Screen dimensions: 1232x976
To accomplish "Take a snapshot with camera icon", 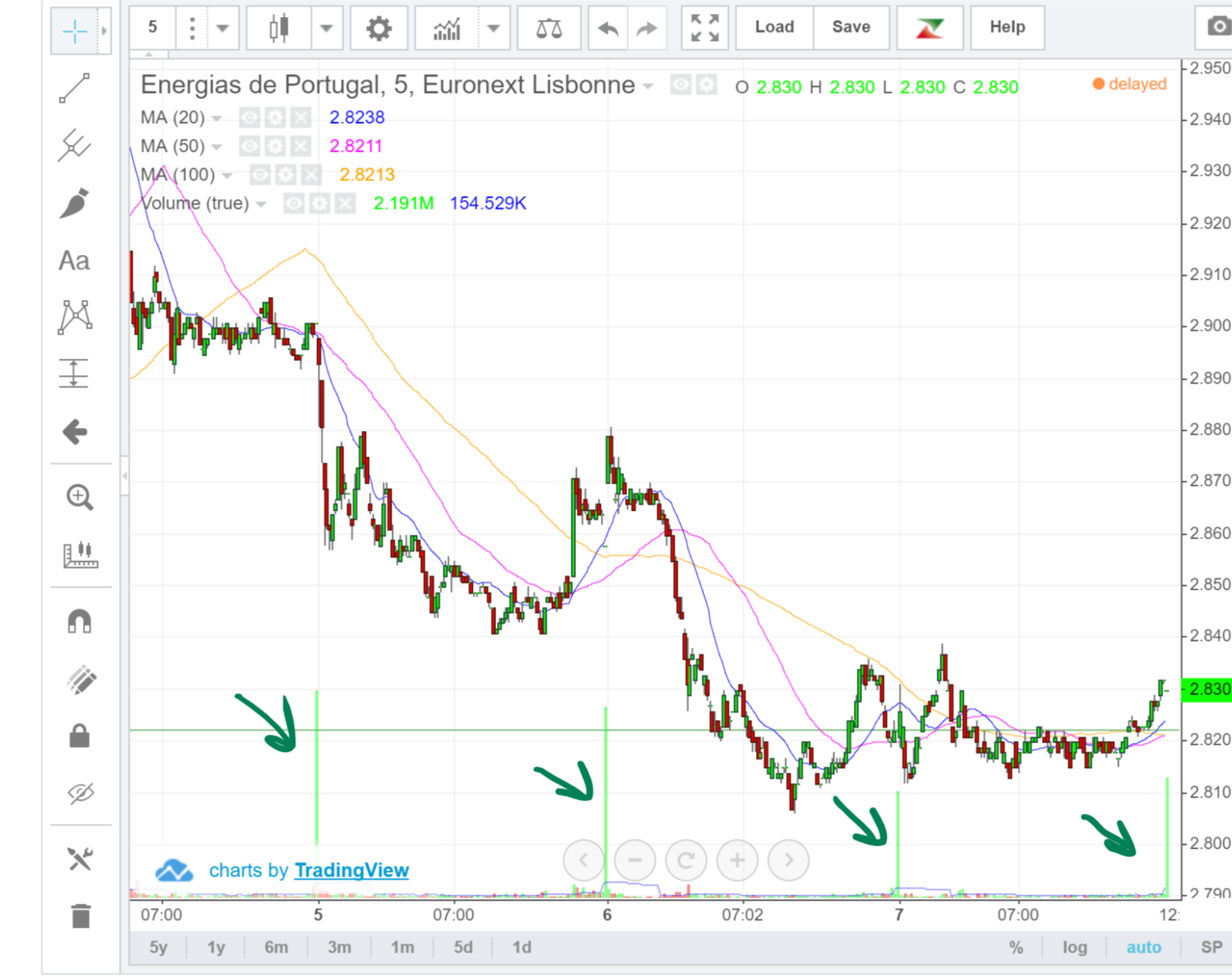I will click(x=1217, y=27).
